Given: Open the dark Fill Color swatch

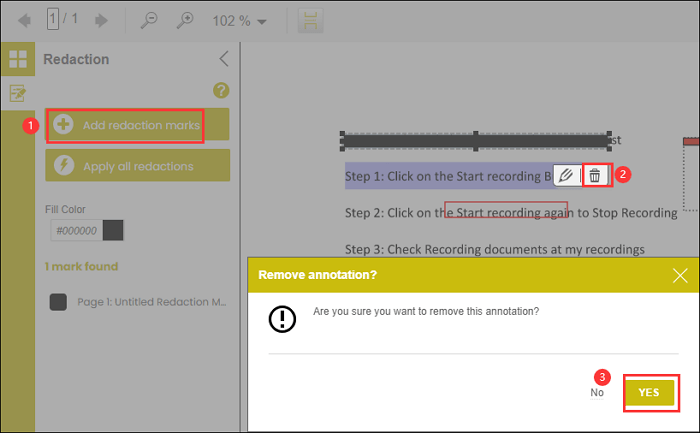Looking at the screenshot, I should point(113,230).
